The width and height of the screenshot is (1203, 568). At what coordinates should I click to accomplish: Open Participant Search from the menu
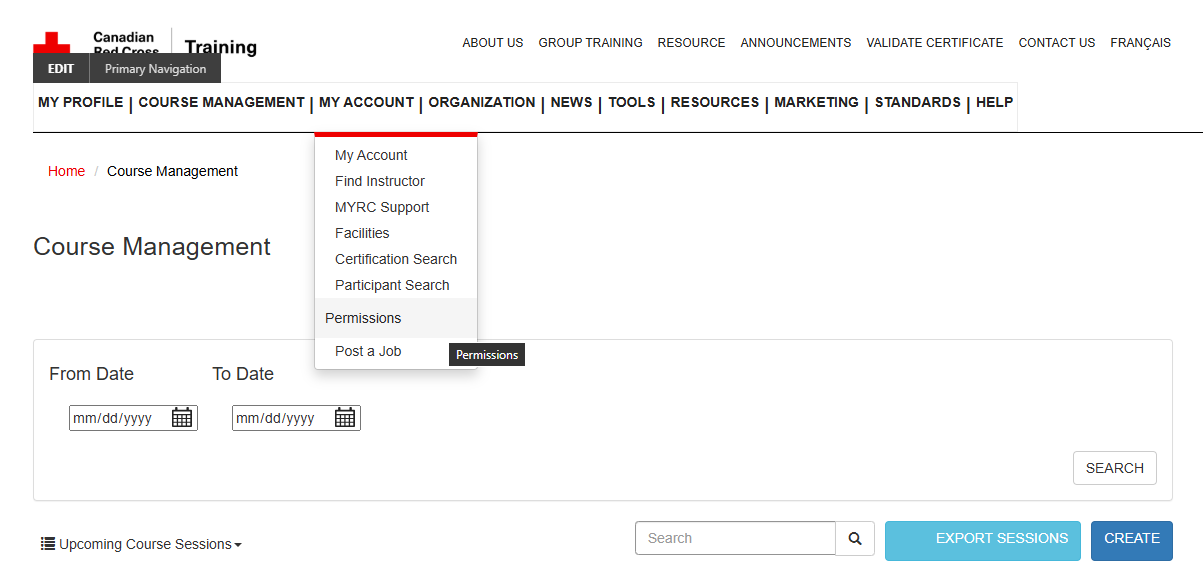[392, 285]
